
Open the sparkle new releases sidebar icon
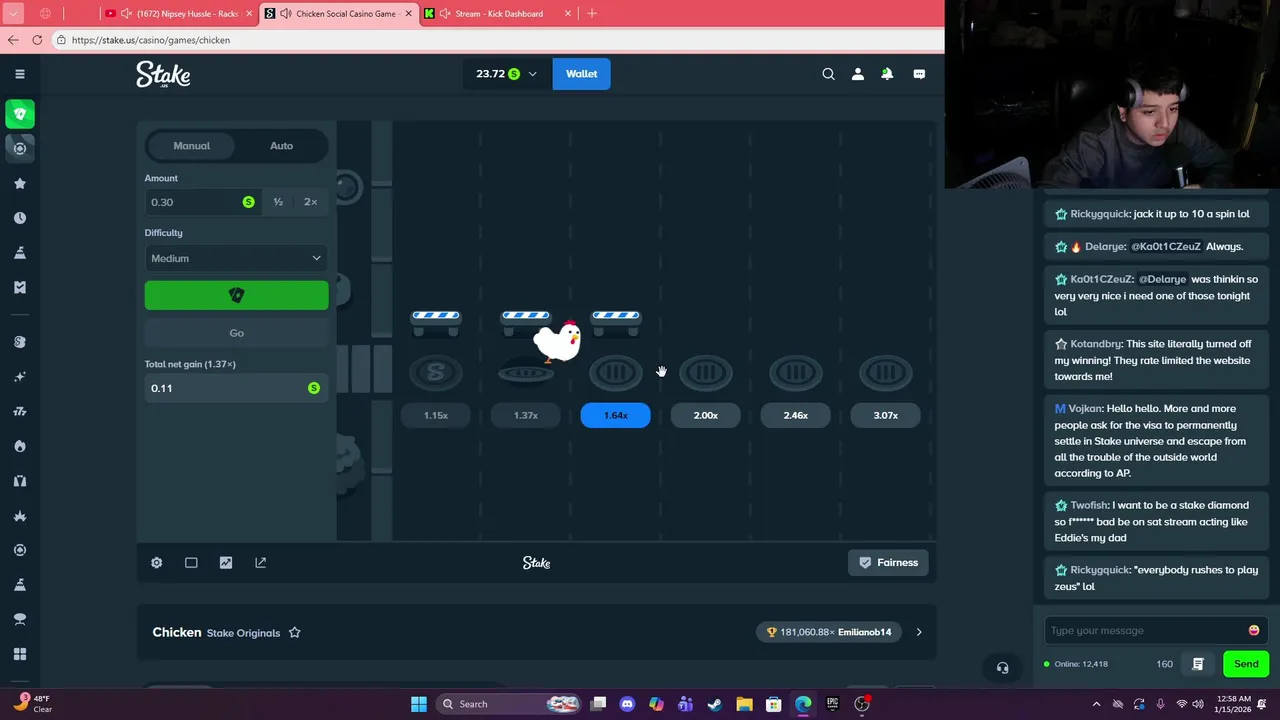(x=20, y=377)
